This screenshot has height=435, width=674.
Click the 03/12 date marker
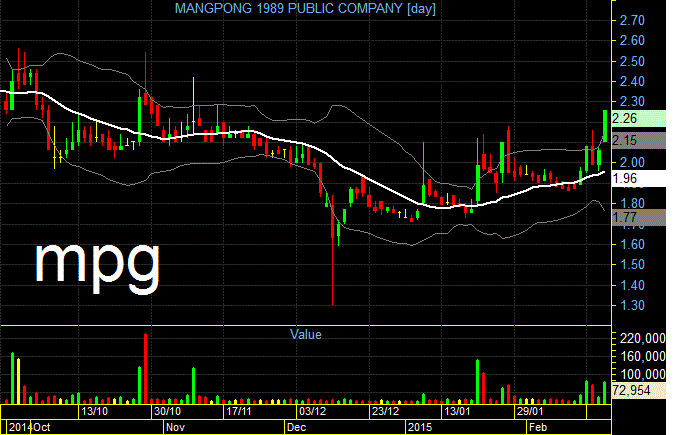coord(312,411)
